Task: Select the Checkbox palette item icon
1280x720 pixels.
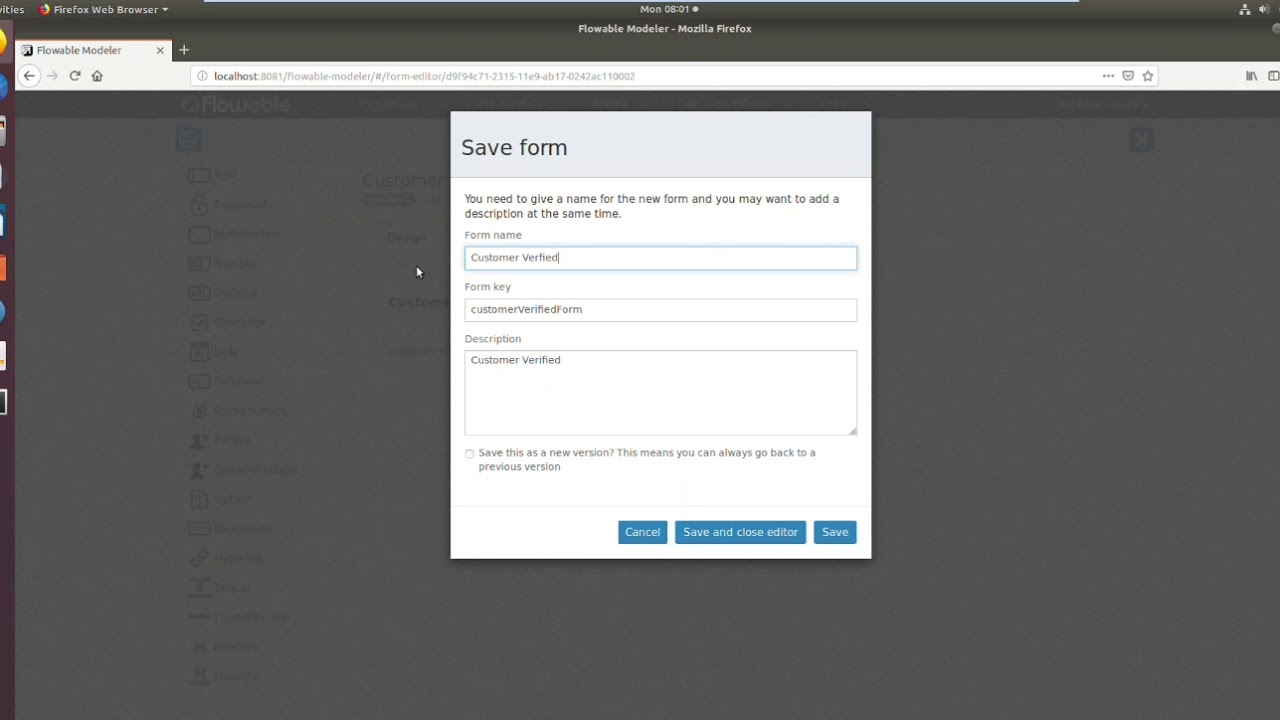Action: [199, 322]
